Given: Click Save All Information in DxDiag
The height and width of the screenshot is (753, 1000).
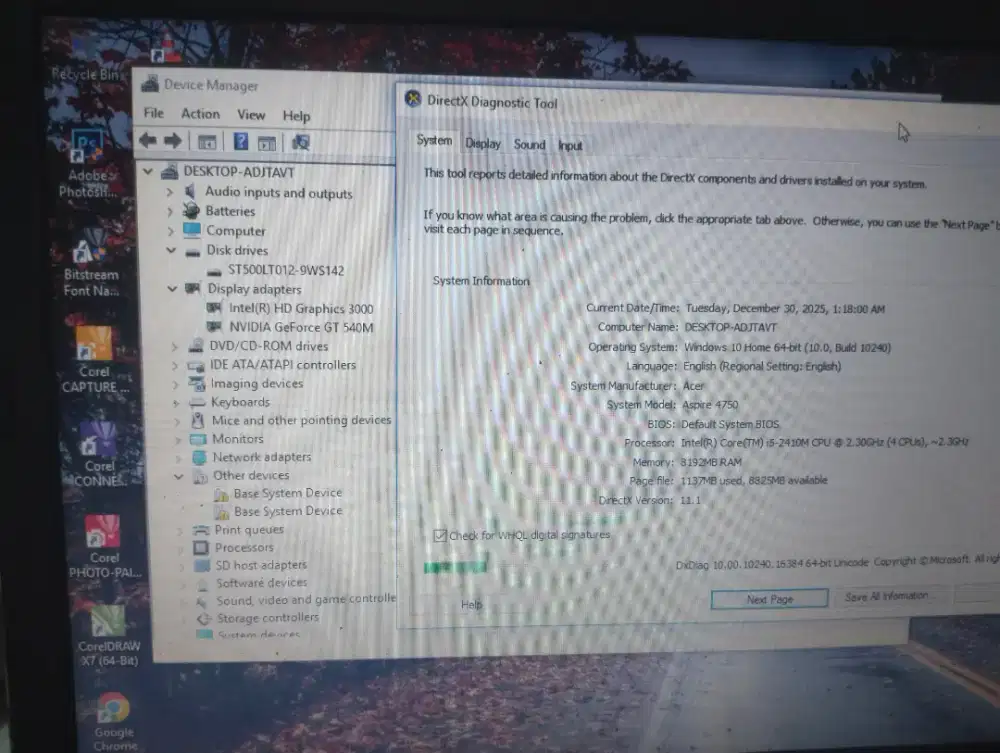Looking at the screenshot, I should coord(890,596).
